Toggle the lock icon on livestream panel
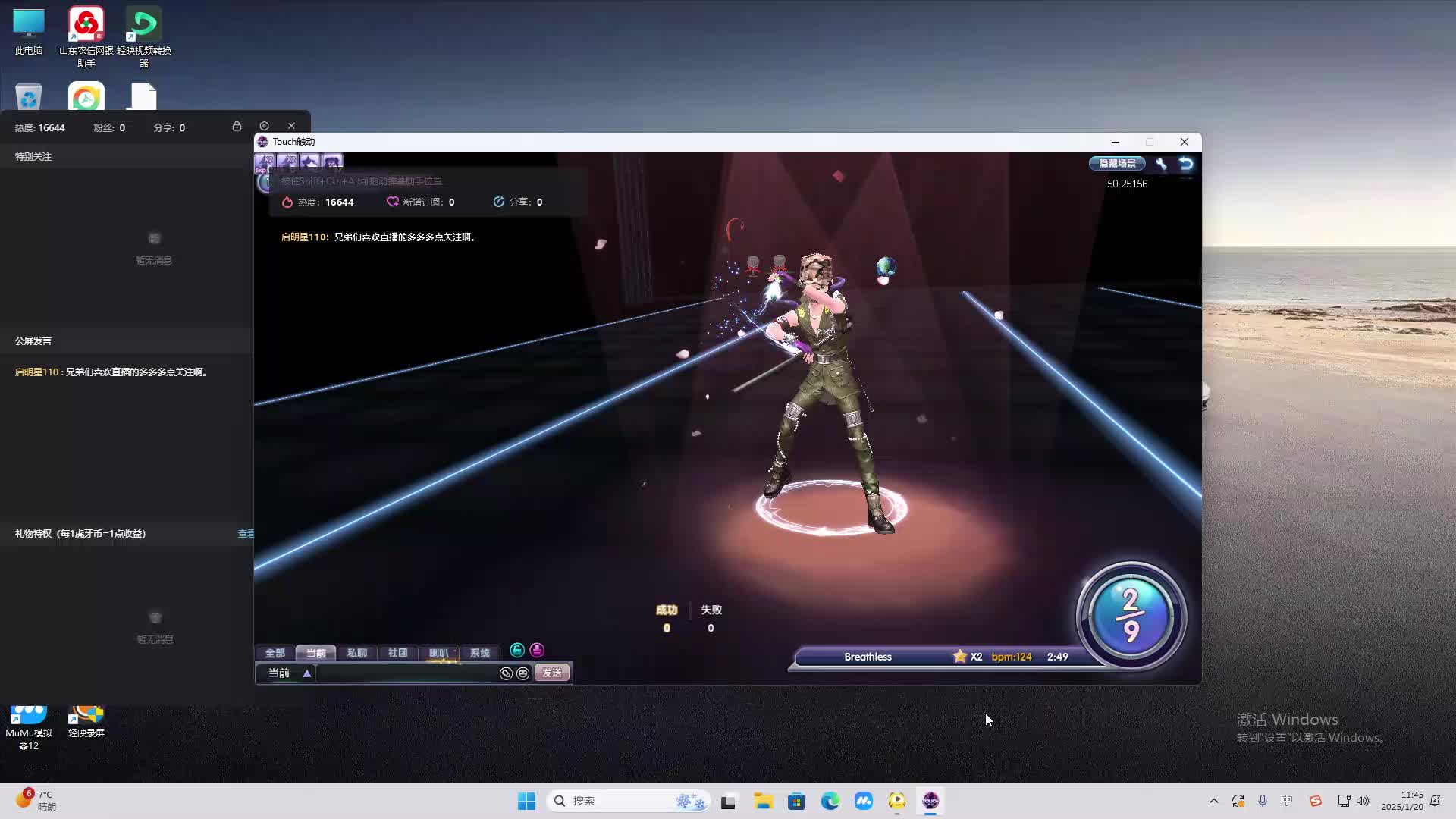The width and height of the screenshot is (1456, 819). point(237,126)
